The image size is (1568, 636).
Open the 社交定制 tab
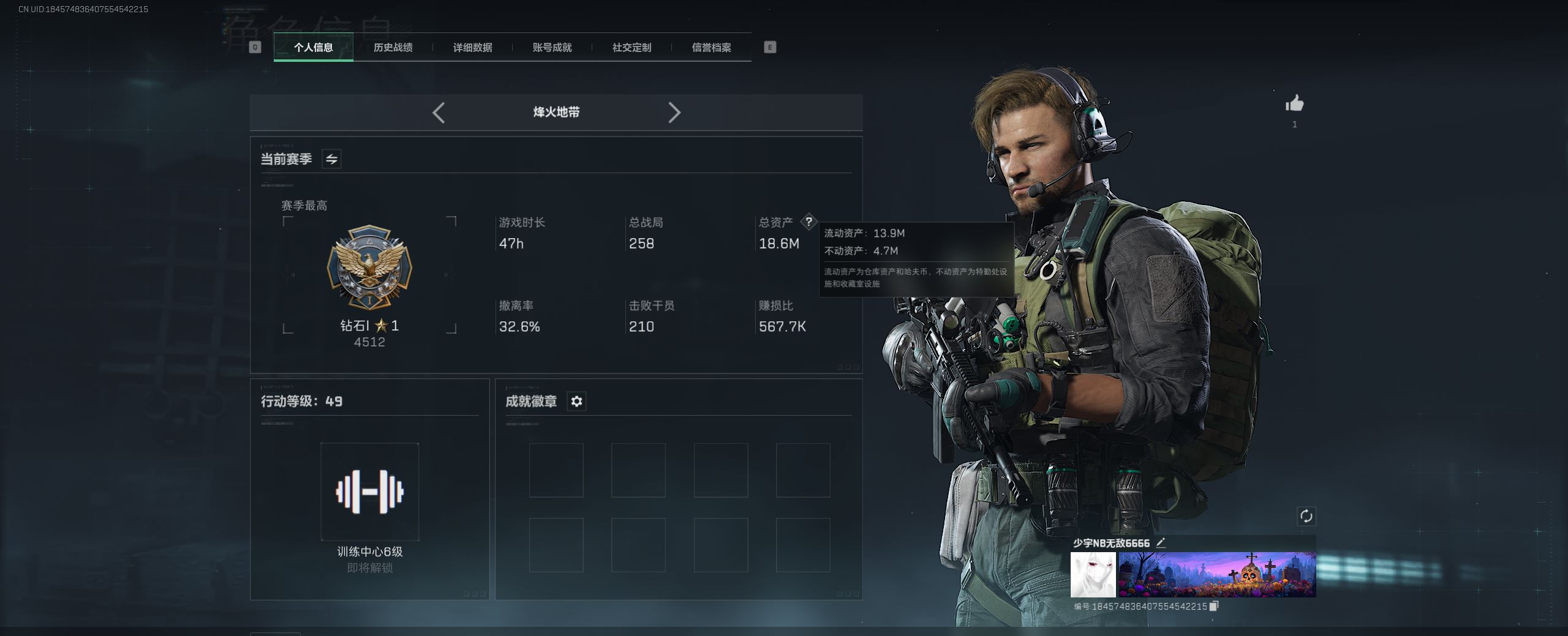point(632,48)
